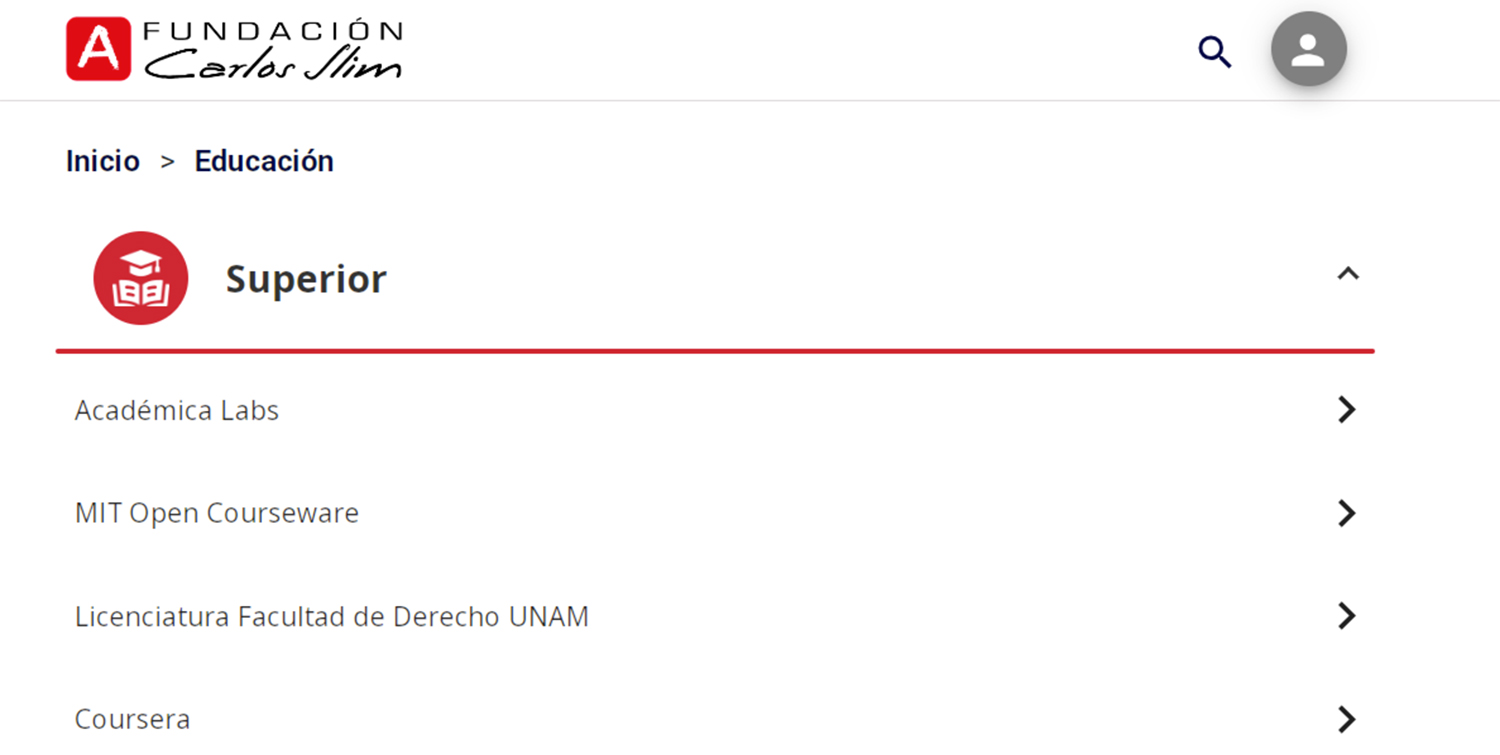This screenshot has width=1500, height=755.
Task: Click the red A logo icon
Action: click(x=98, y=48)
